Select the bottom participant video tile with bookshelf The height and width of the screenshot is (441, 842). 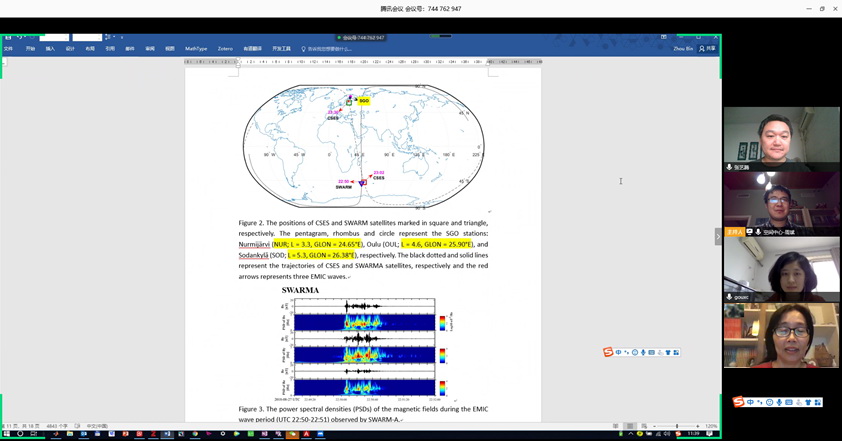[x=781, y=335]
